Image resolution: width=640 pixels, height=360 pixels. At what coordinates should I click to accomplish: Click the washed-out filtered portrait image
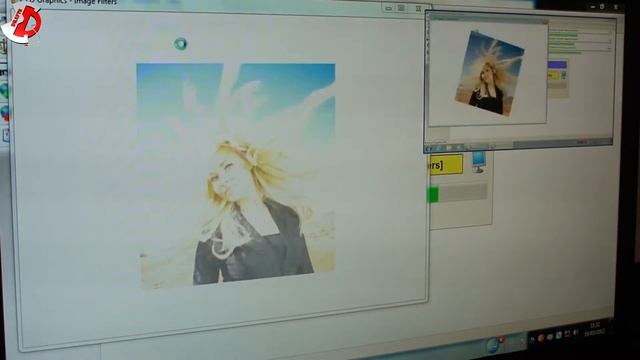(236, 176)
